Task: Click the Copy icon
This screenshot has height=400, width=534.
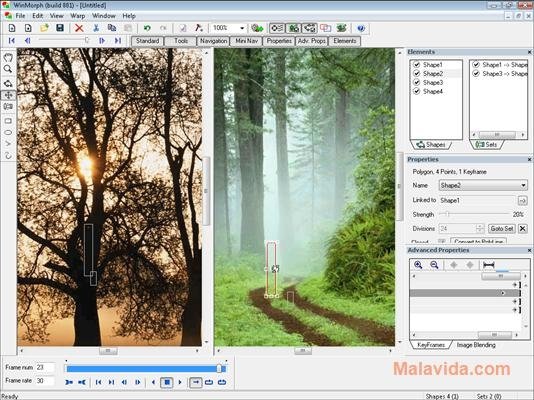Action: 112,28
